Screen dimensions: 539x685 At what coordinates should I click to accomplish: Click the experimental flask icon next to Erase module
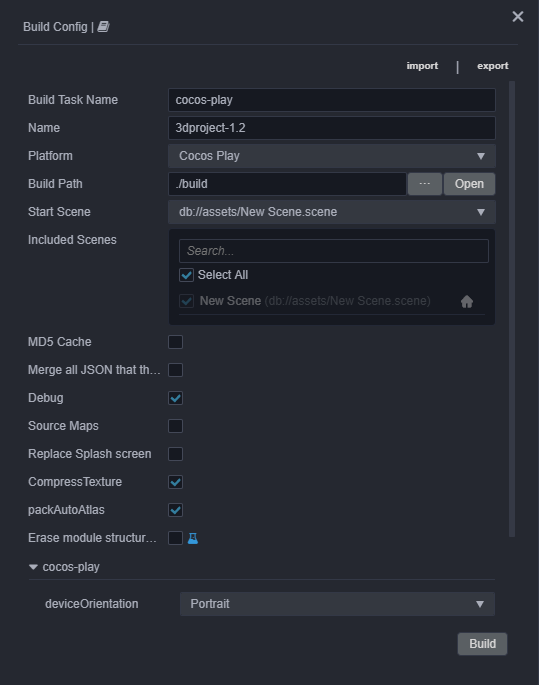(193, 538)
